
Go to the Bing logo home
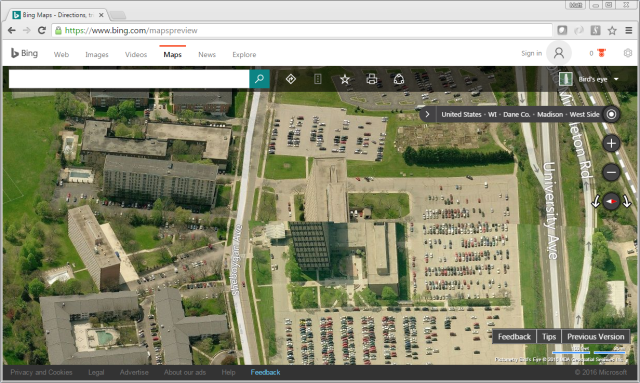24,53
